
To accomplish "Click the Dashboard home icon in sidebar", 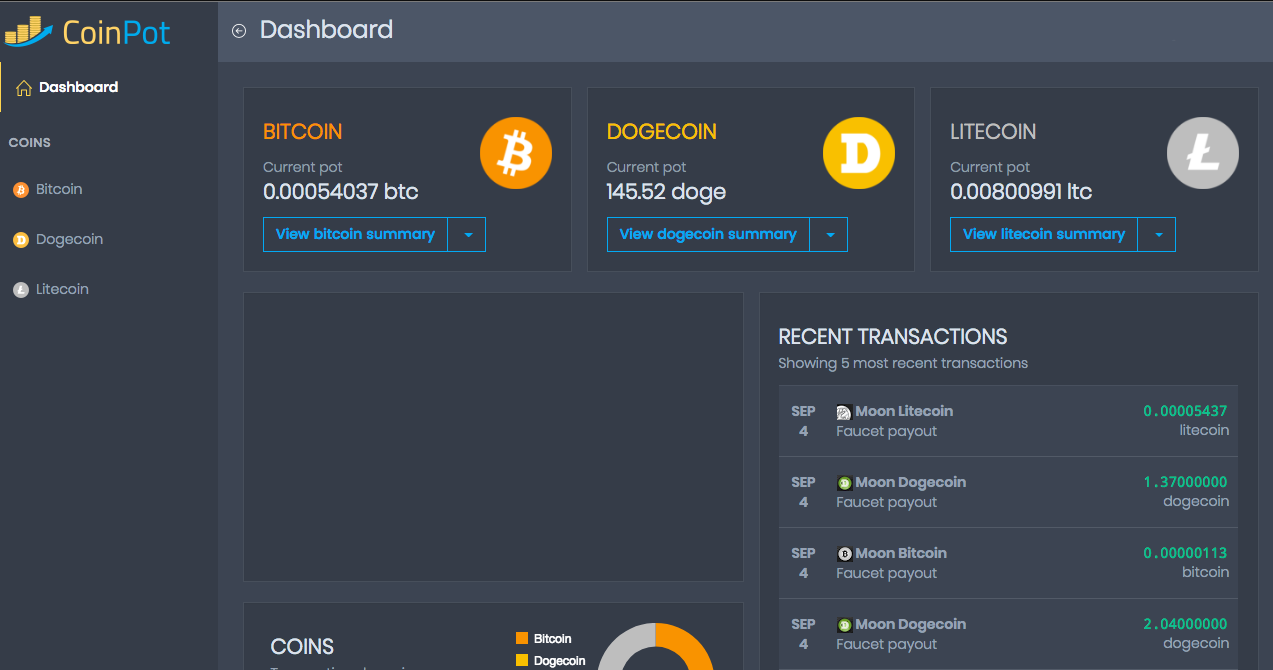I will point(24,88).
